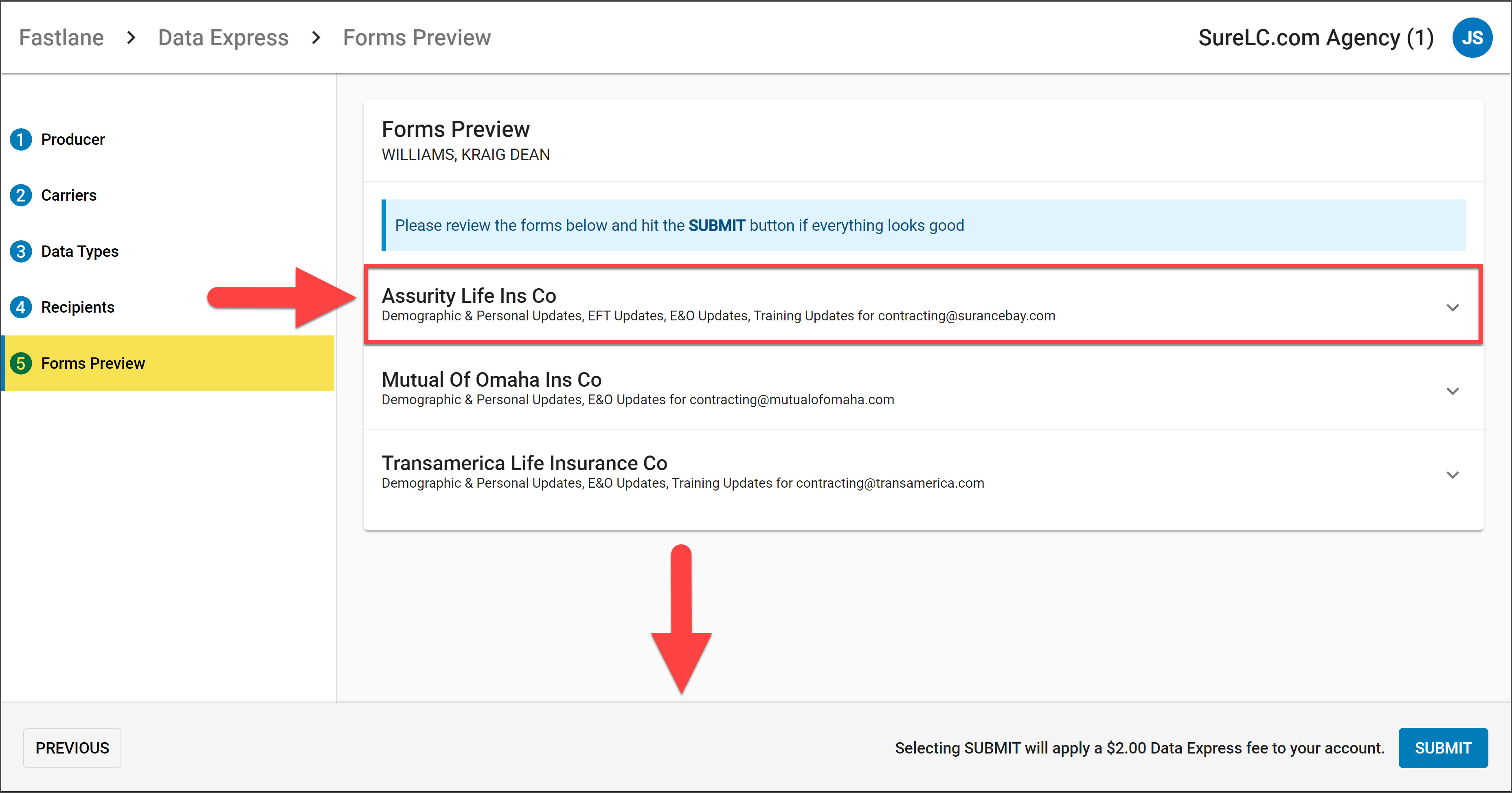1512x793 pixels.
Task: Select the Forms Preview step icon
Action: coord(21,363)
